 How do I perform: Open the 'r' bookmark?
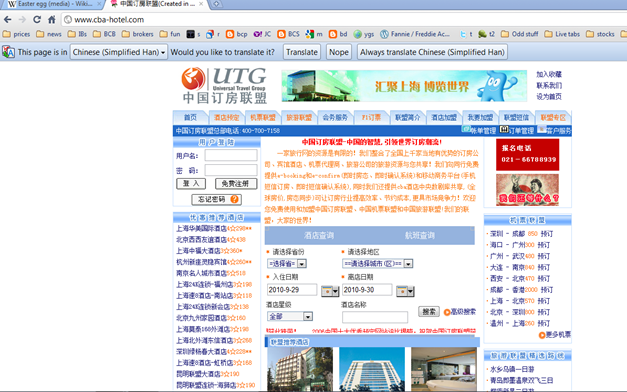(213, 34)
